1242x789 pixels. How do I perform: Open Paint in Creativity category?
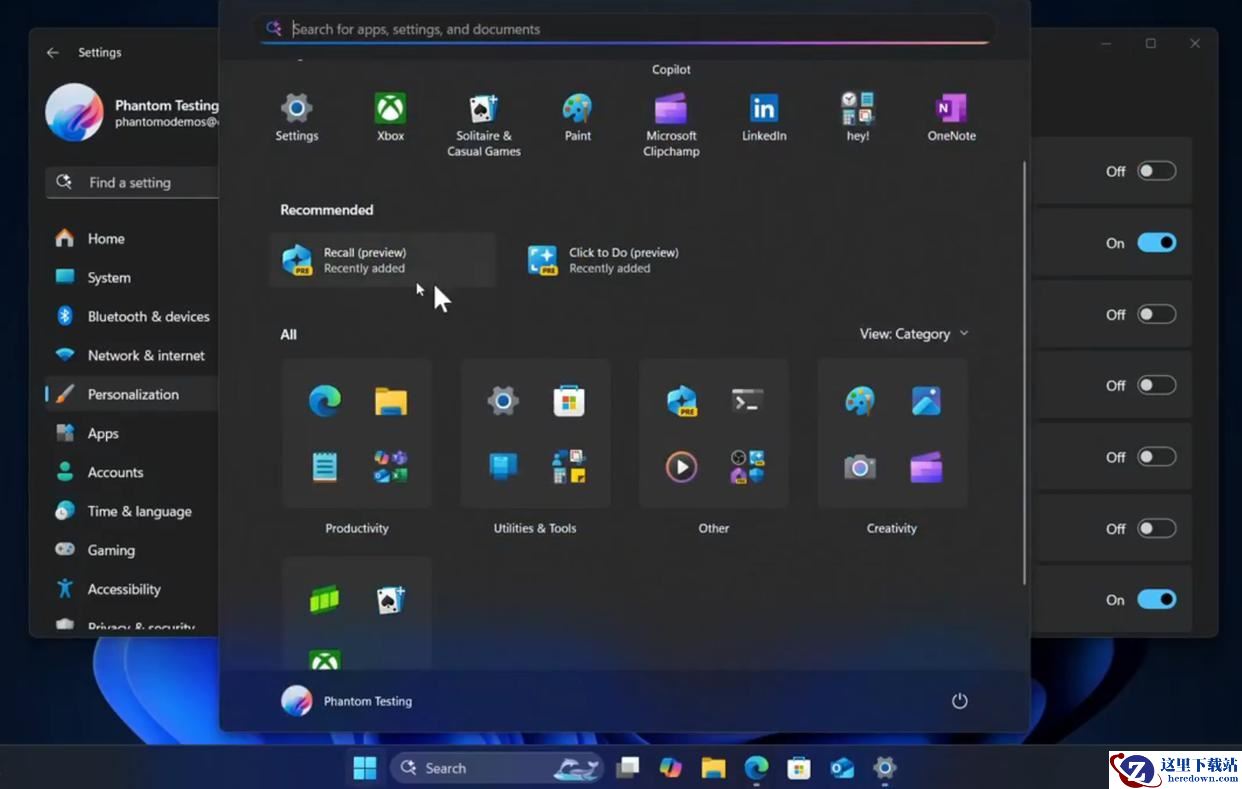[x=859, y=401]
